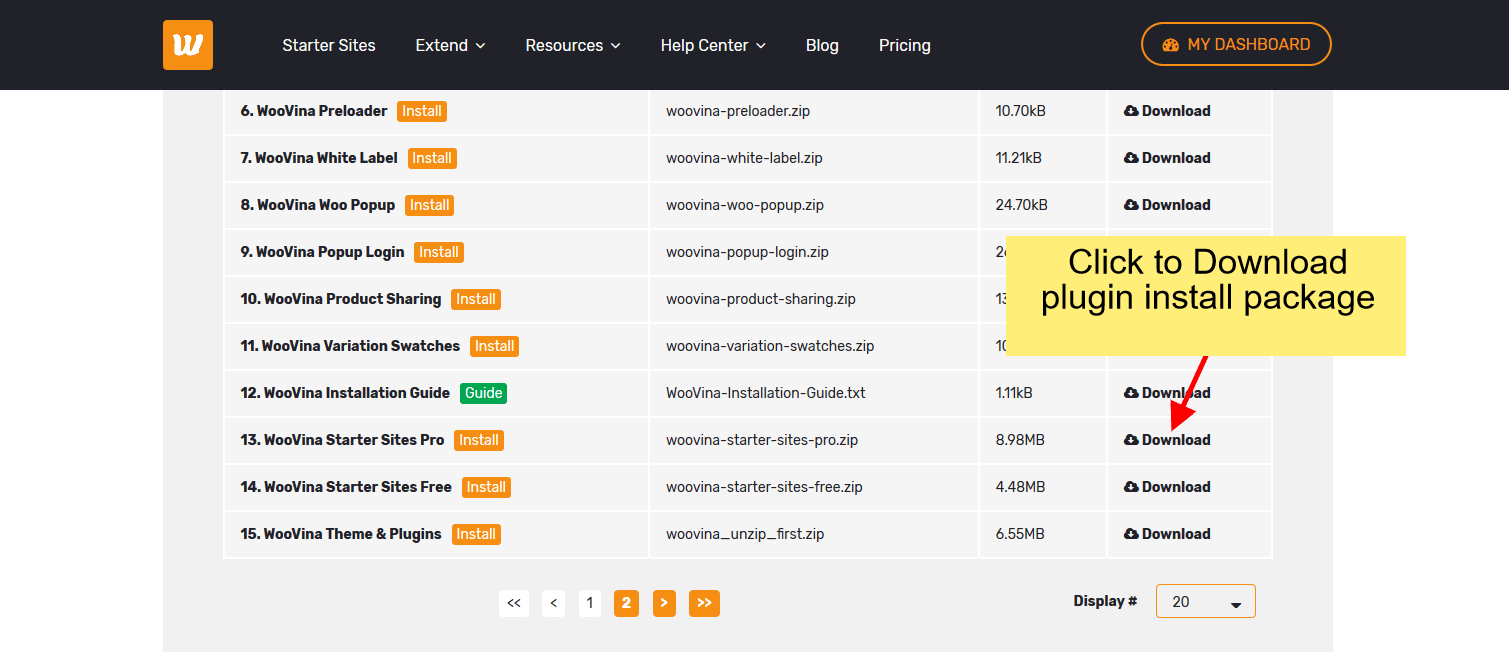Download woovina-woo-popup.zip
The image size is (1509, 652).
(x=1167, y=205)
